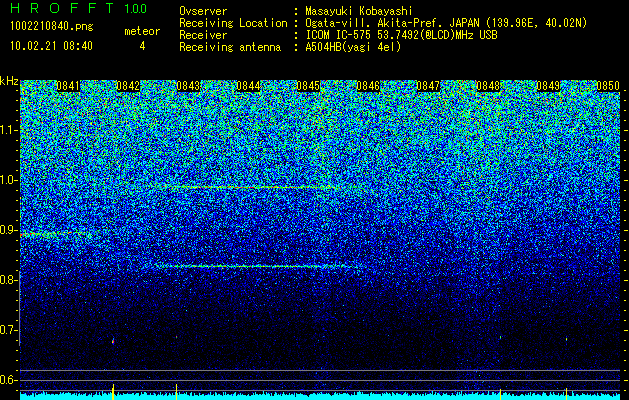Click the yellow meteor marker nearest 0849
Screen dimensions: 629x400
pos(566,393)
